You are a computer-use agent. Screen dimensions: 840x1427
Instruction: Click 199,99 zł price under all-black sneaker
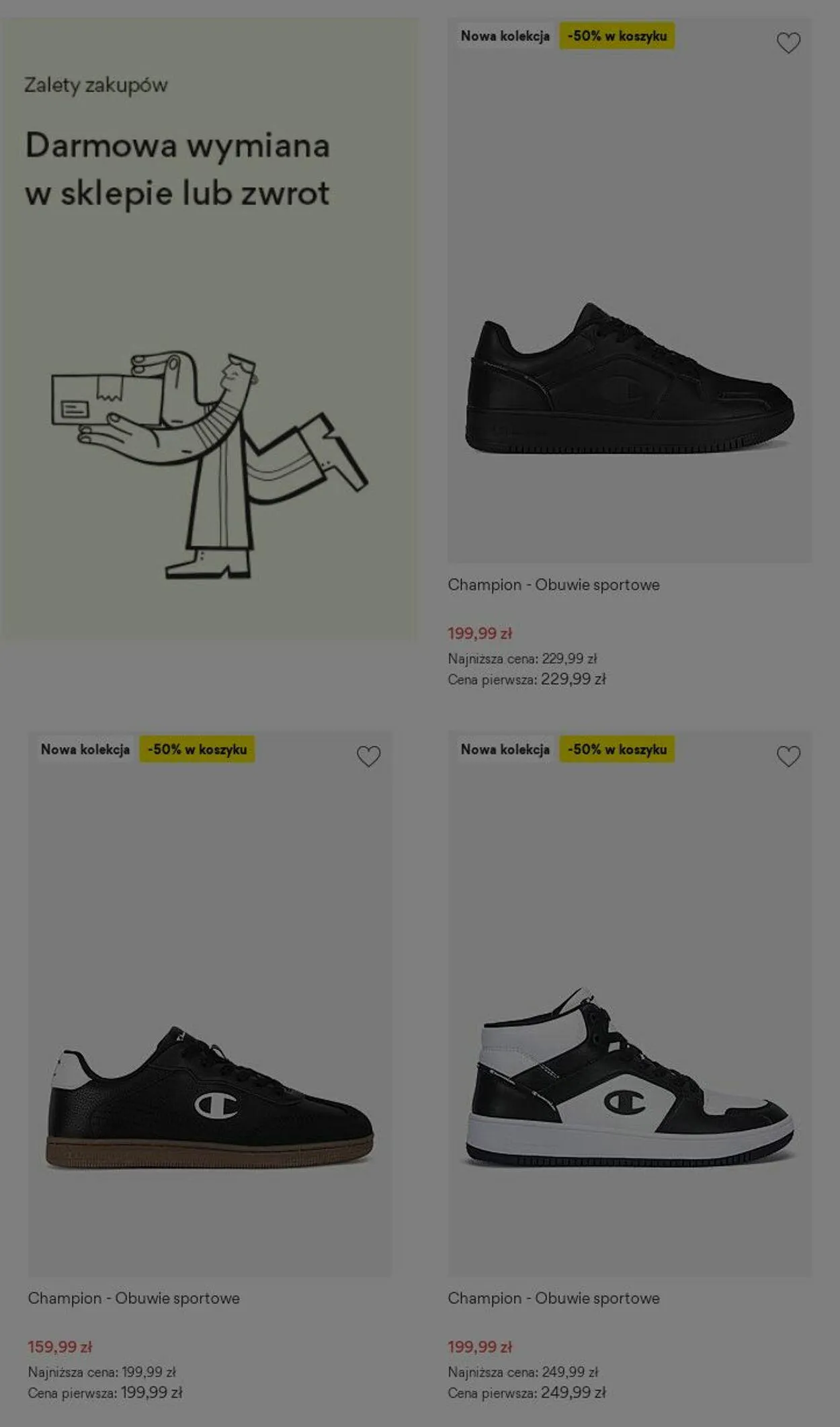tap(480, 633)
